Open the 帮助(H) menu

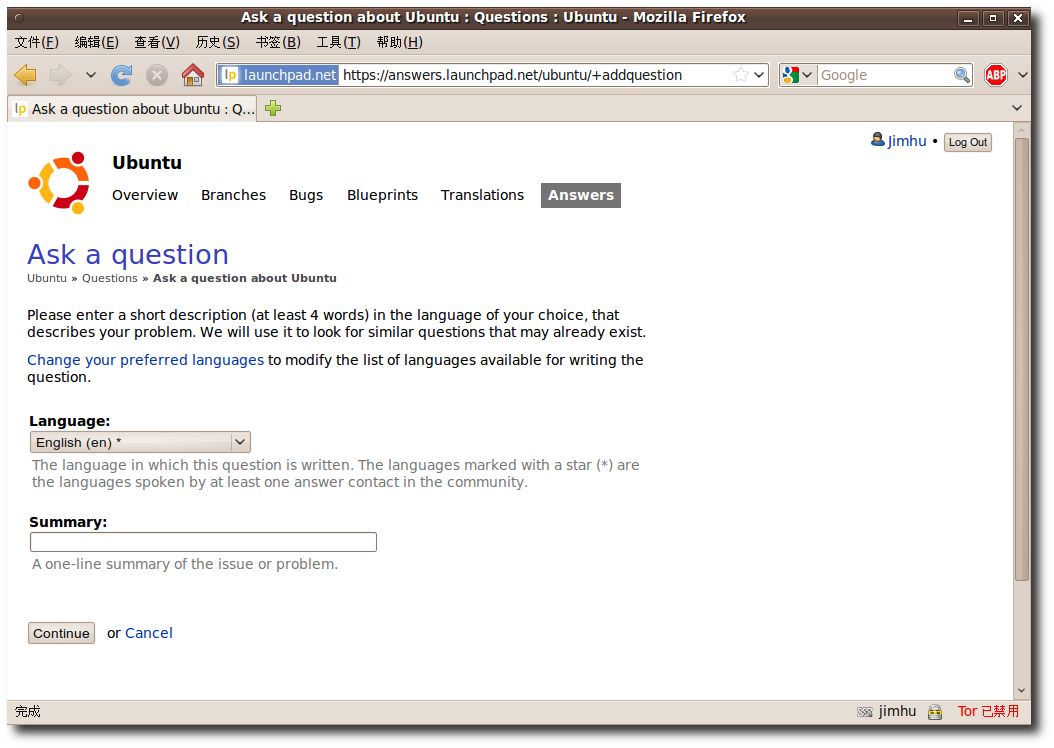pyautogui.click(x=399, y=42)
